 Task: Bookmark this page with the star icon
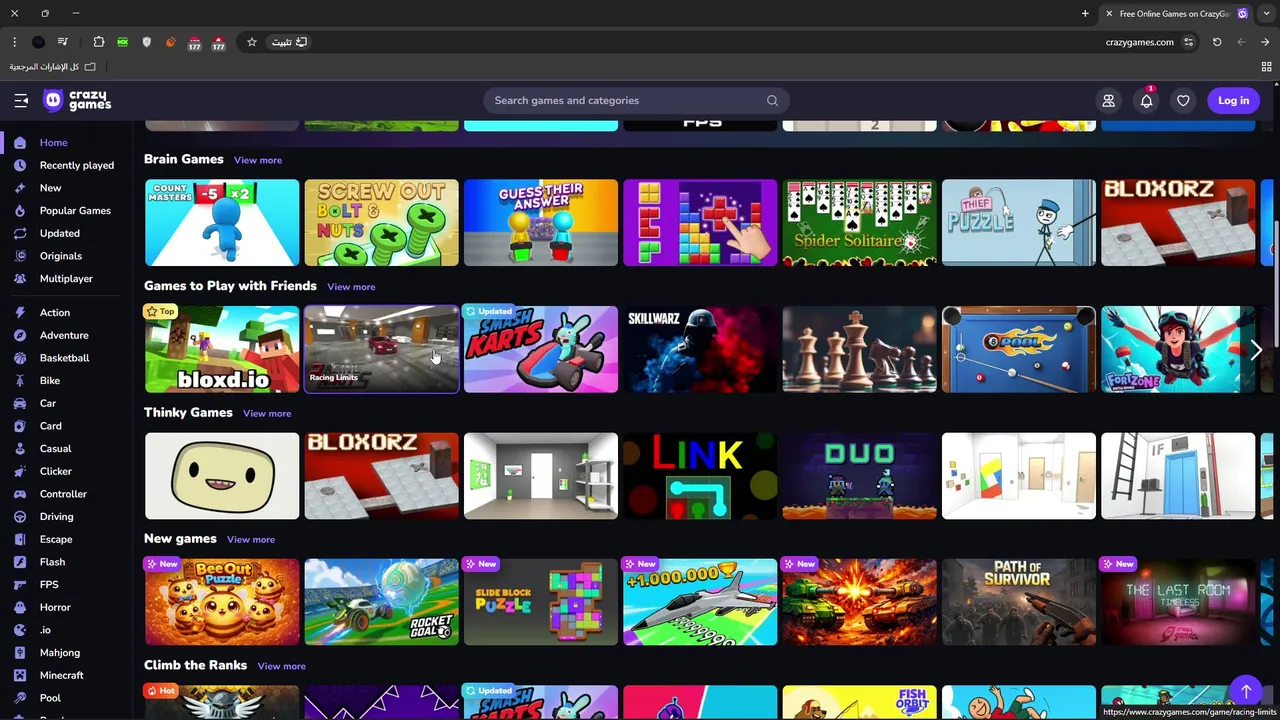pyautogui.click(x=252, y=42)
